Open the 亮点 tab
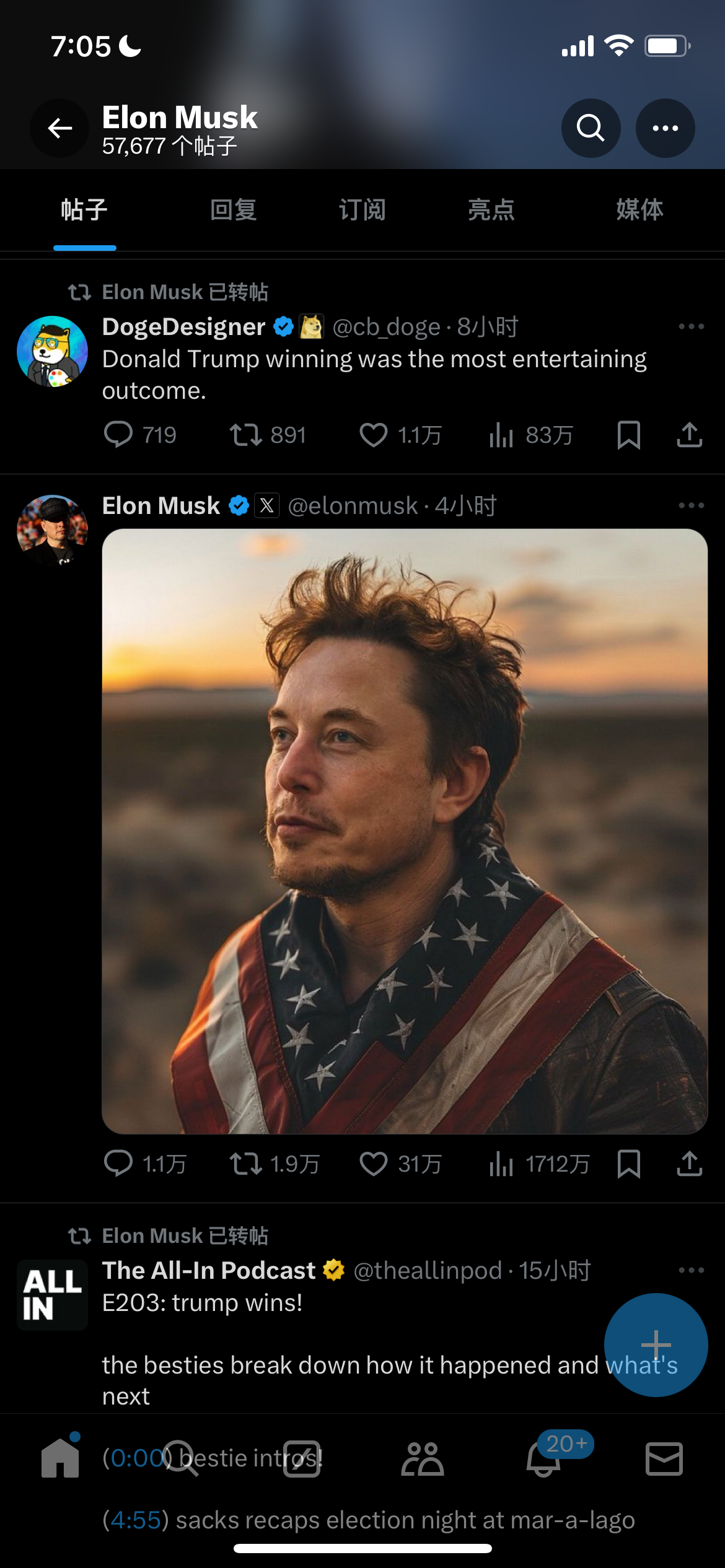This screenshot has height=1568, width=725. point(491,210)
